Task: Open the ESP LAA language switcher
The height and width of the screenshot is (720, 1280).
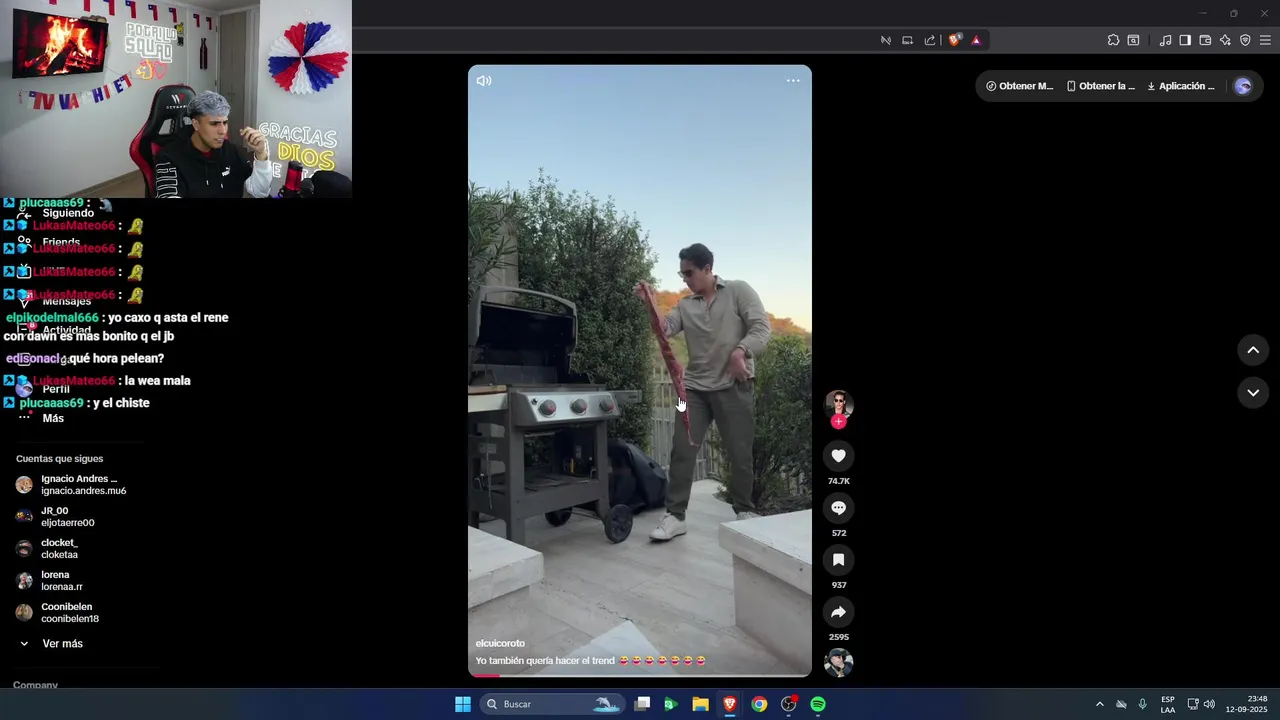Action: click(x=1168, y=704)
